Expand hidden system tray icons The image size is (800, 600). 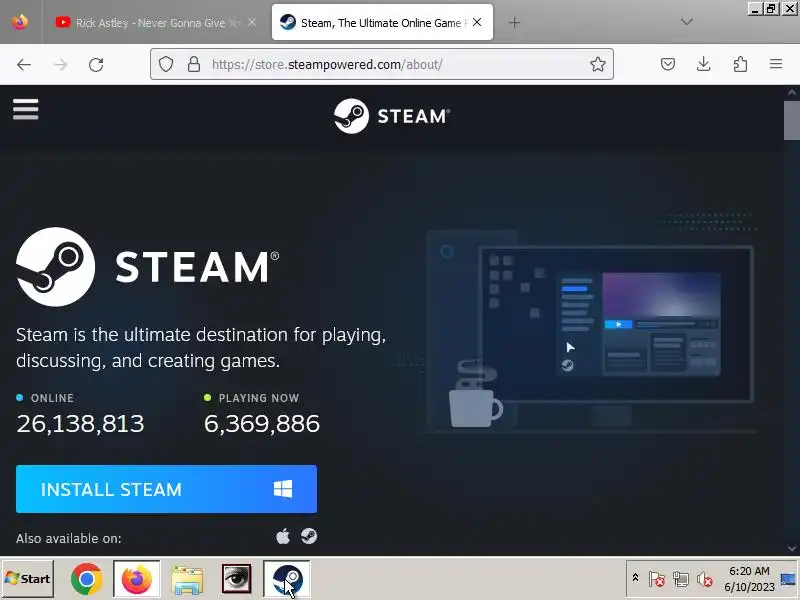pos(635,578)
